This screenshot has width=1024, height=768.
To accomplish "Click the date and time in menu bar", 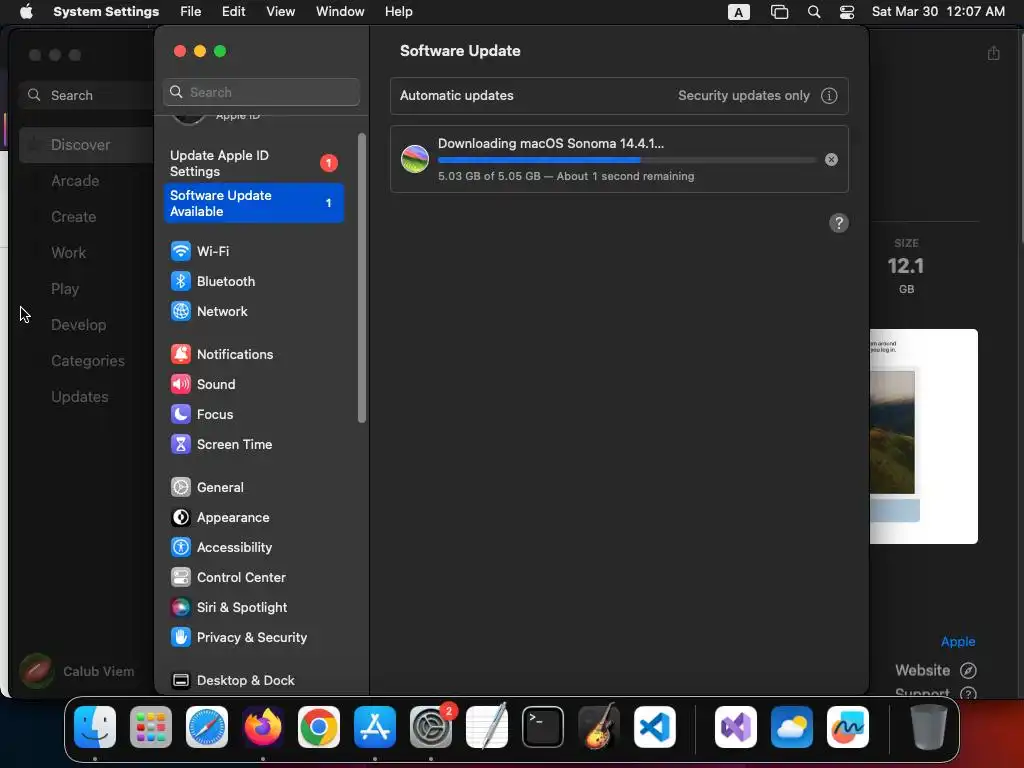I will (938, 12).
